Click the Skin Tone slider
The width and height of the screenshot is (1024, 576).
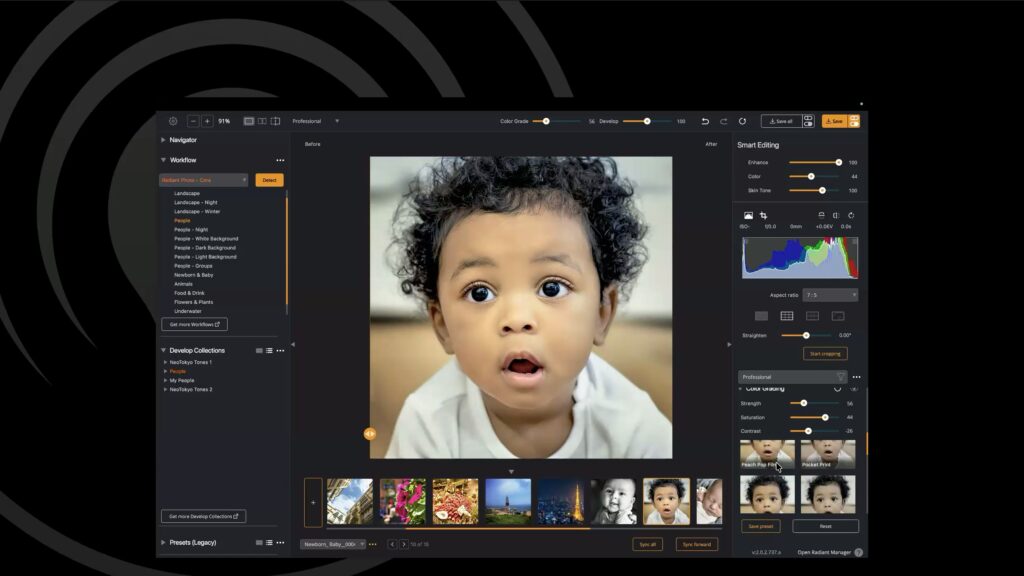click(x=814, y=191)
